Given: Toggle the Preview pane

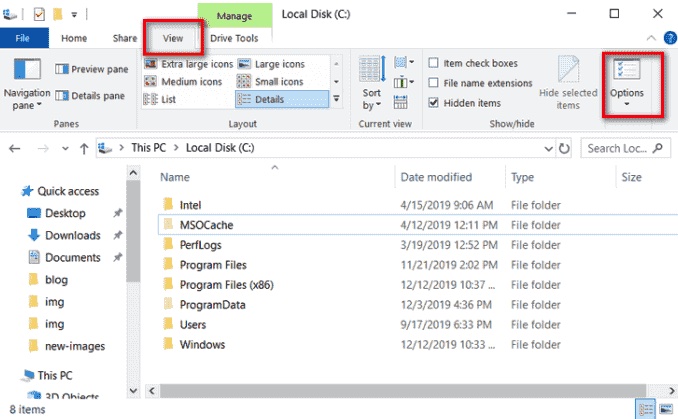Looking at the screenshot, I should 91,69.
